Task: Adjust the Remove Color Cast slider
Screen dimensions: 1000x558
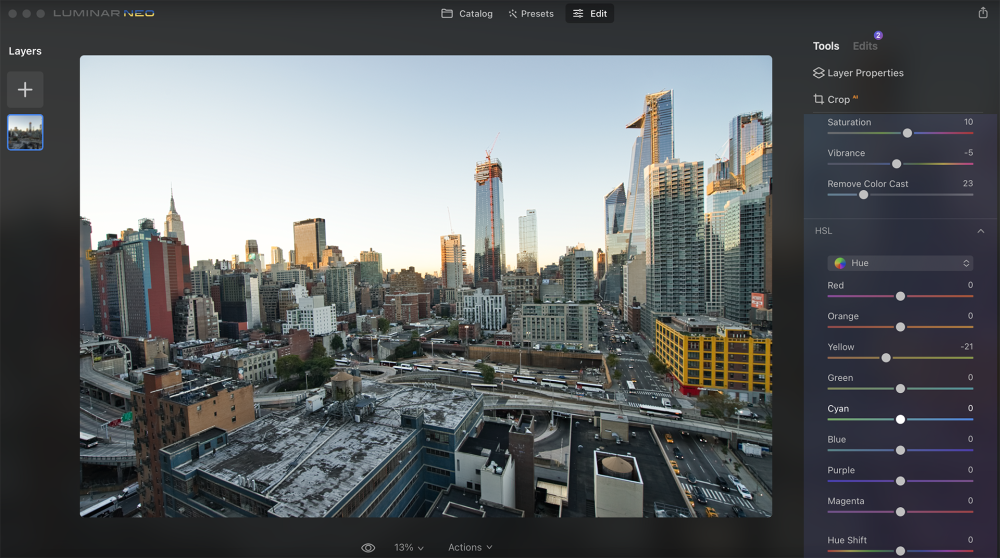Action: pyautogui.click(x=864, y=195)
